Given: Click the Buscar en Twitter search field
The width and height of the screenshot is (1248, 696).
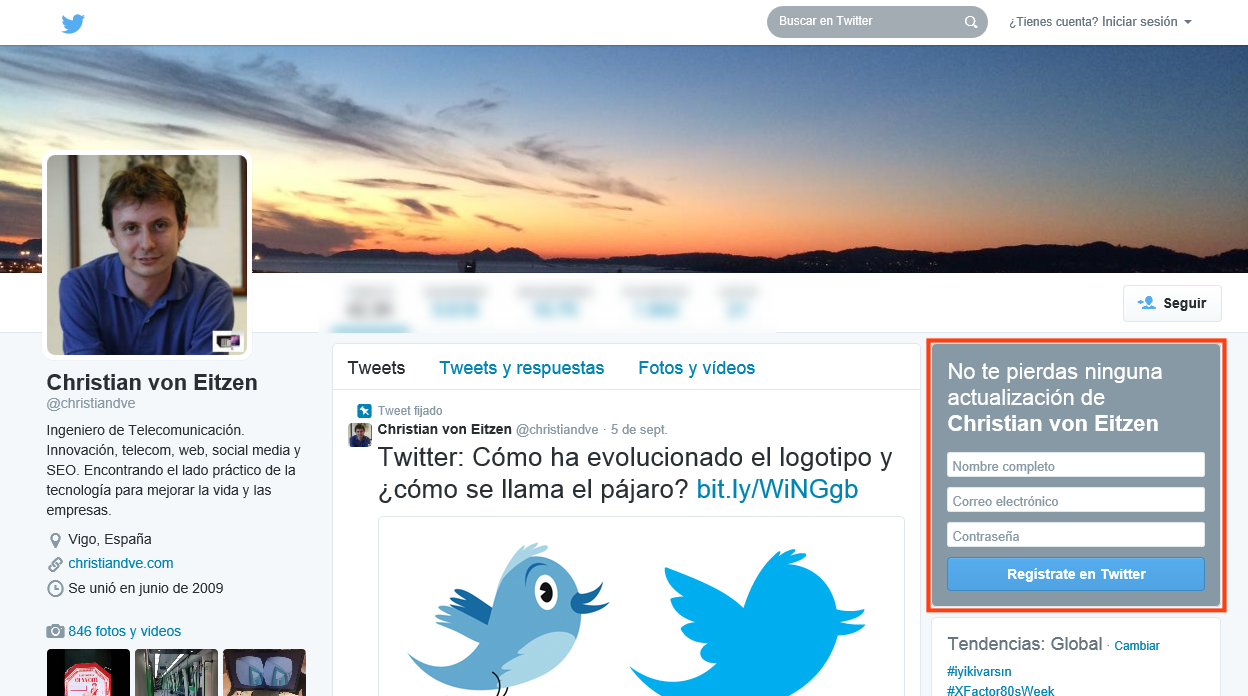Looking at the screenshot, I should click(877, 22).
